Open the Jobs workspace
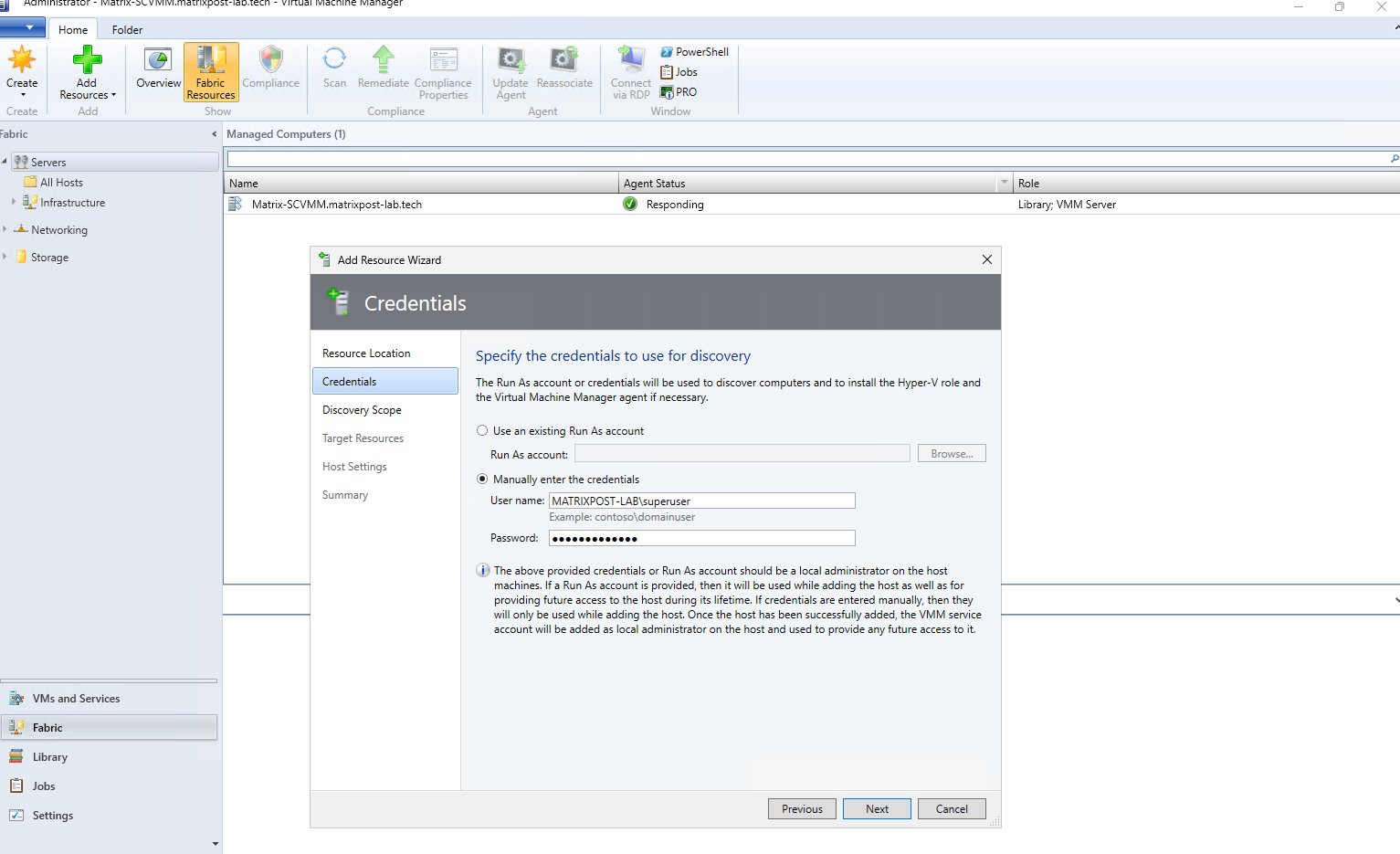 tap(110, 786)
